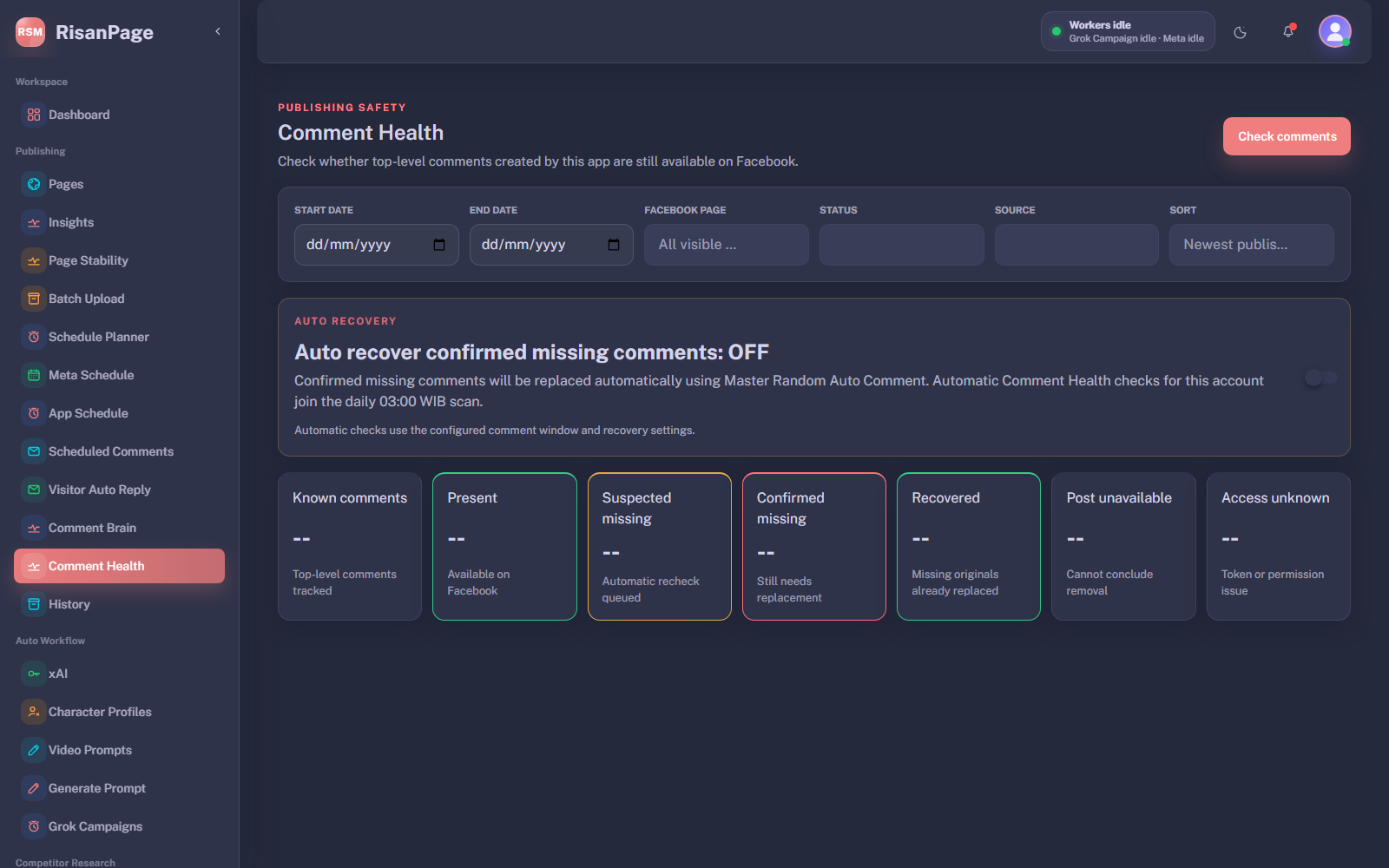Open the Schedule Planner menu item

click(x=119, y=337)
